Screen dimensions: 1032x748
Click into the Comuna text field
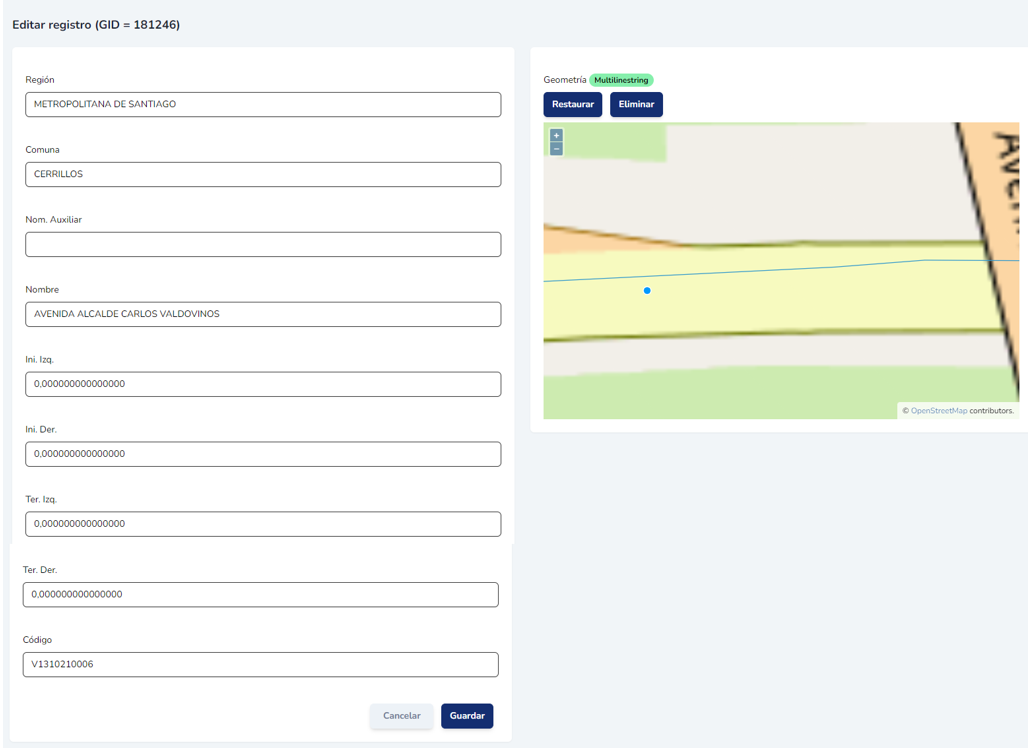(x=263, y=174)
